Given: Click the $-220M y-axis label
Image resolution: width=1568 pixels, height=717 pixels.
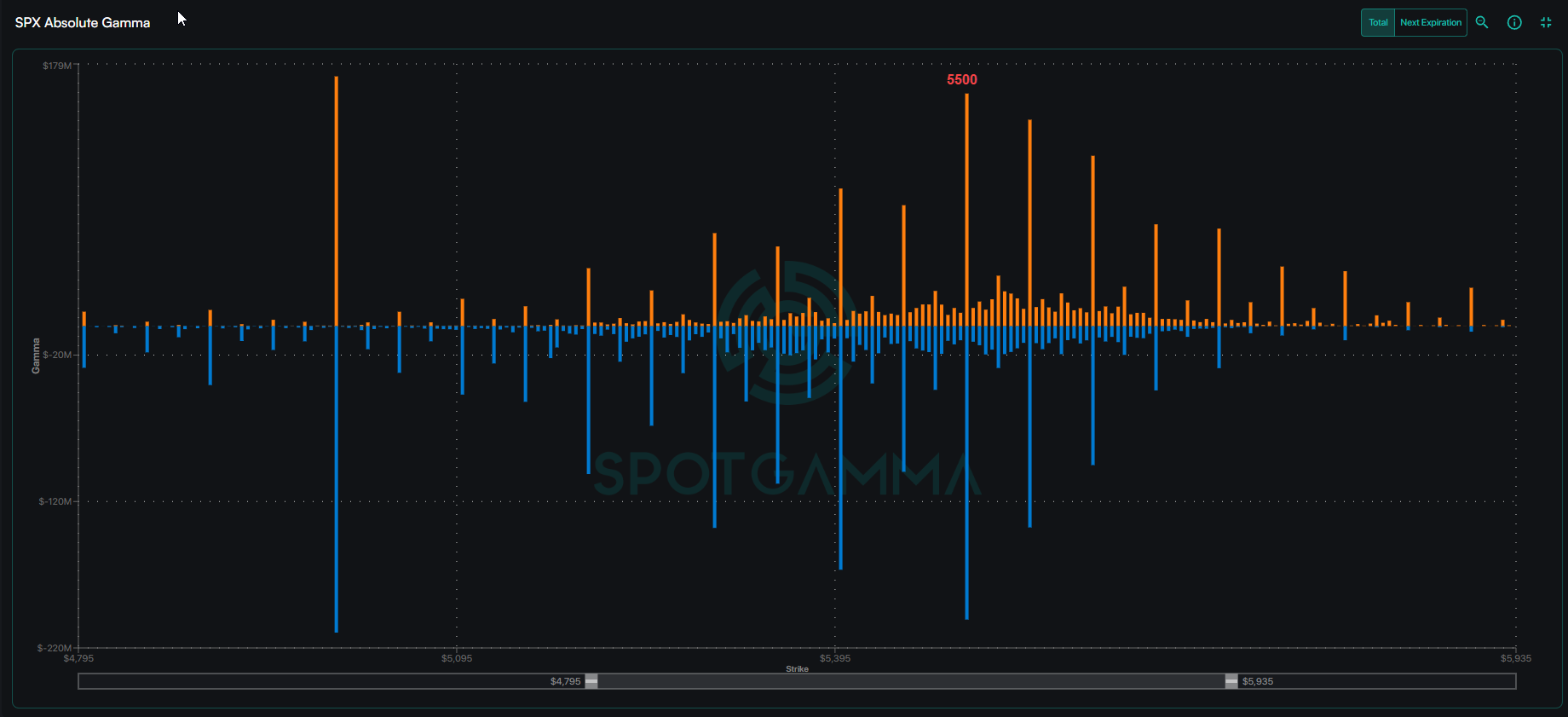Looking at the screenshot, I should coord(55,648).
